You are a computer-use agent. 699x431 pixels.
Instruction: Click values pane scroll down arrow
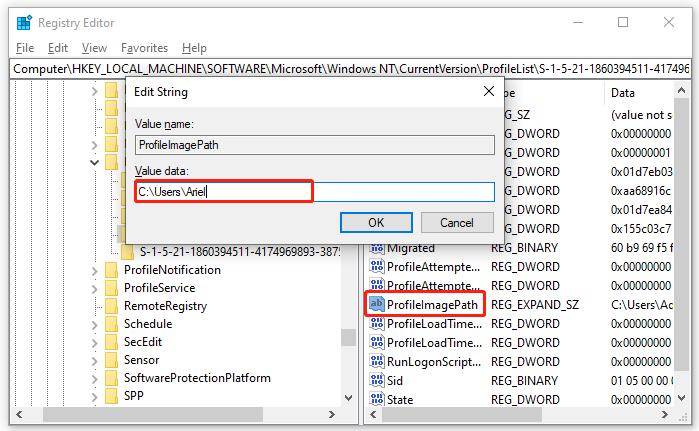[x=681, y=398]
